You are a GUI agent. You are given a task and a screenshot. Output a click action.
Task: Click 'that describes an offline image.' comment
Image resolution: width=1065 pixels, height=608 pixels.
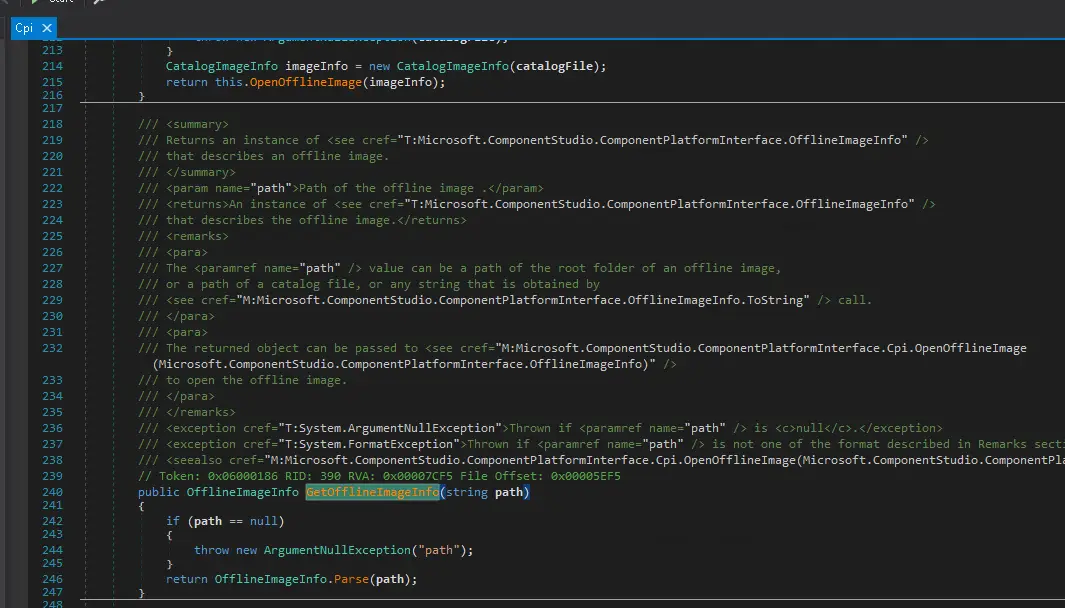pos(277,156)
